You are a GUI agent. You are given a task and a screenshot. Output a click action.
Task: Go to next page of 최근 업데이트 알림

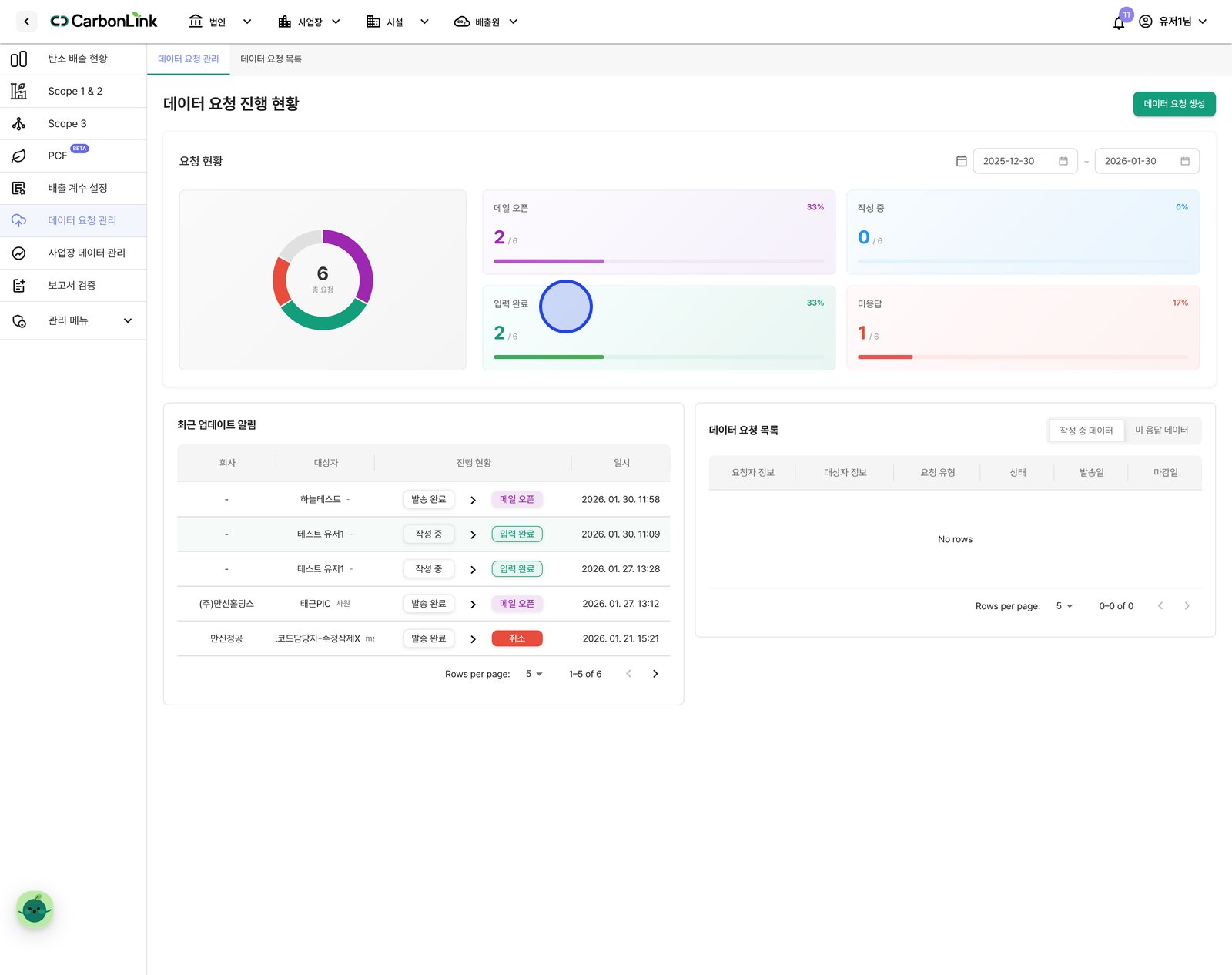[x=655, y=674]
